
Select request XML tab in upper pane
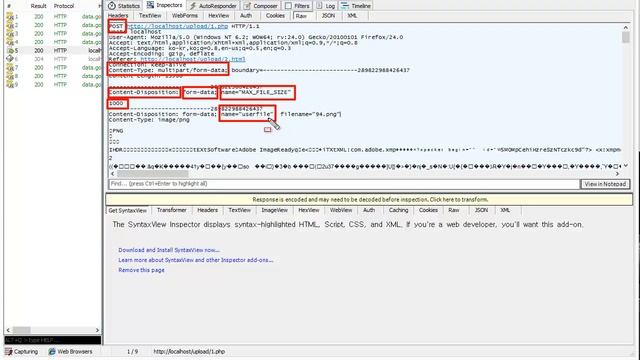pyautogui.click(x=352, y=16)
